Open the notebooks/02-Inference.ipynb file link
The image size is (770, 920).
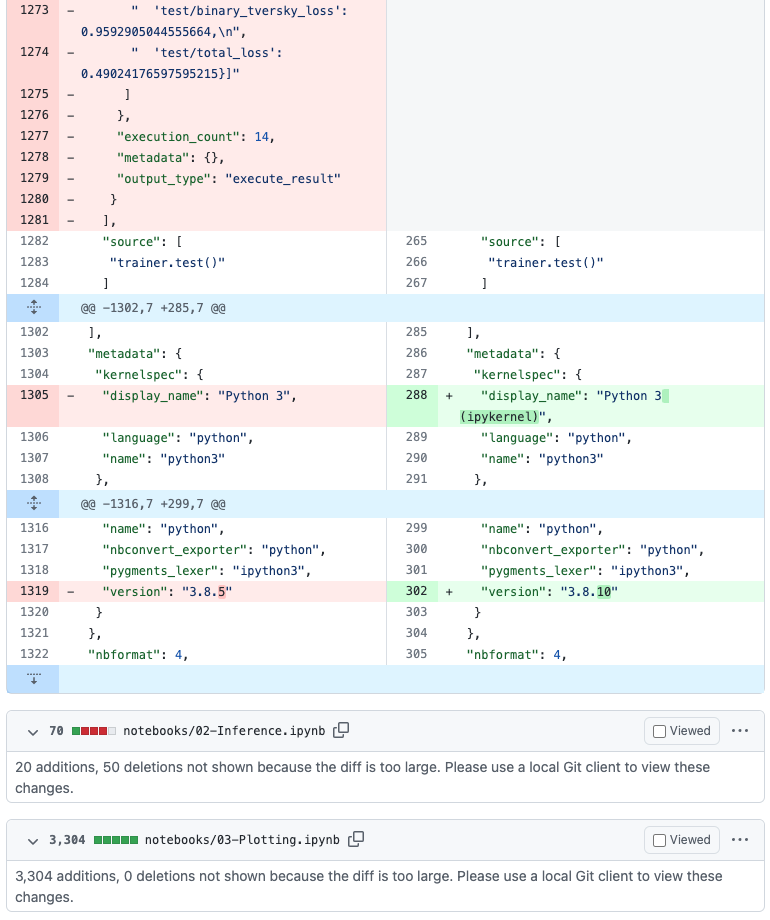point(224,731)
